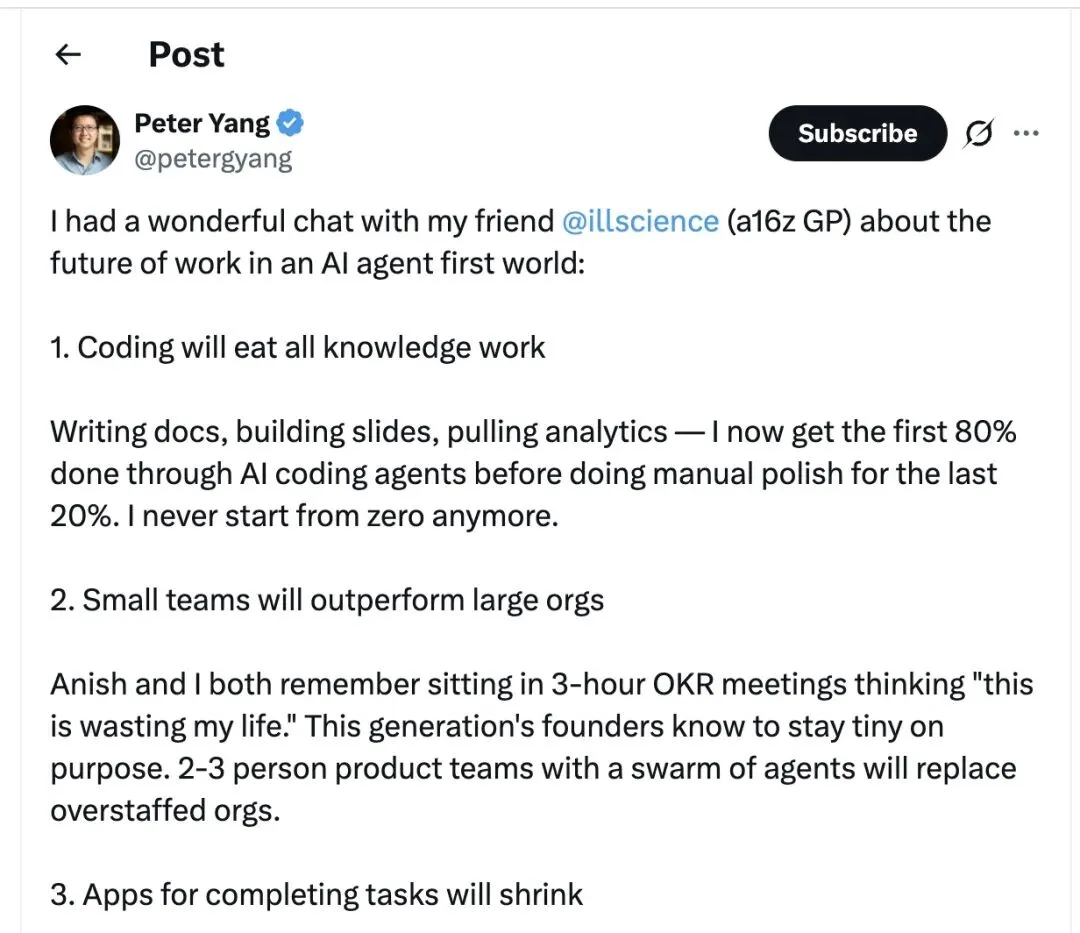Click the Peter Yang display name
This screenshot has height=933, width=1080.
[x=202, y=124]
